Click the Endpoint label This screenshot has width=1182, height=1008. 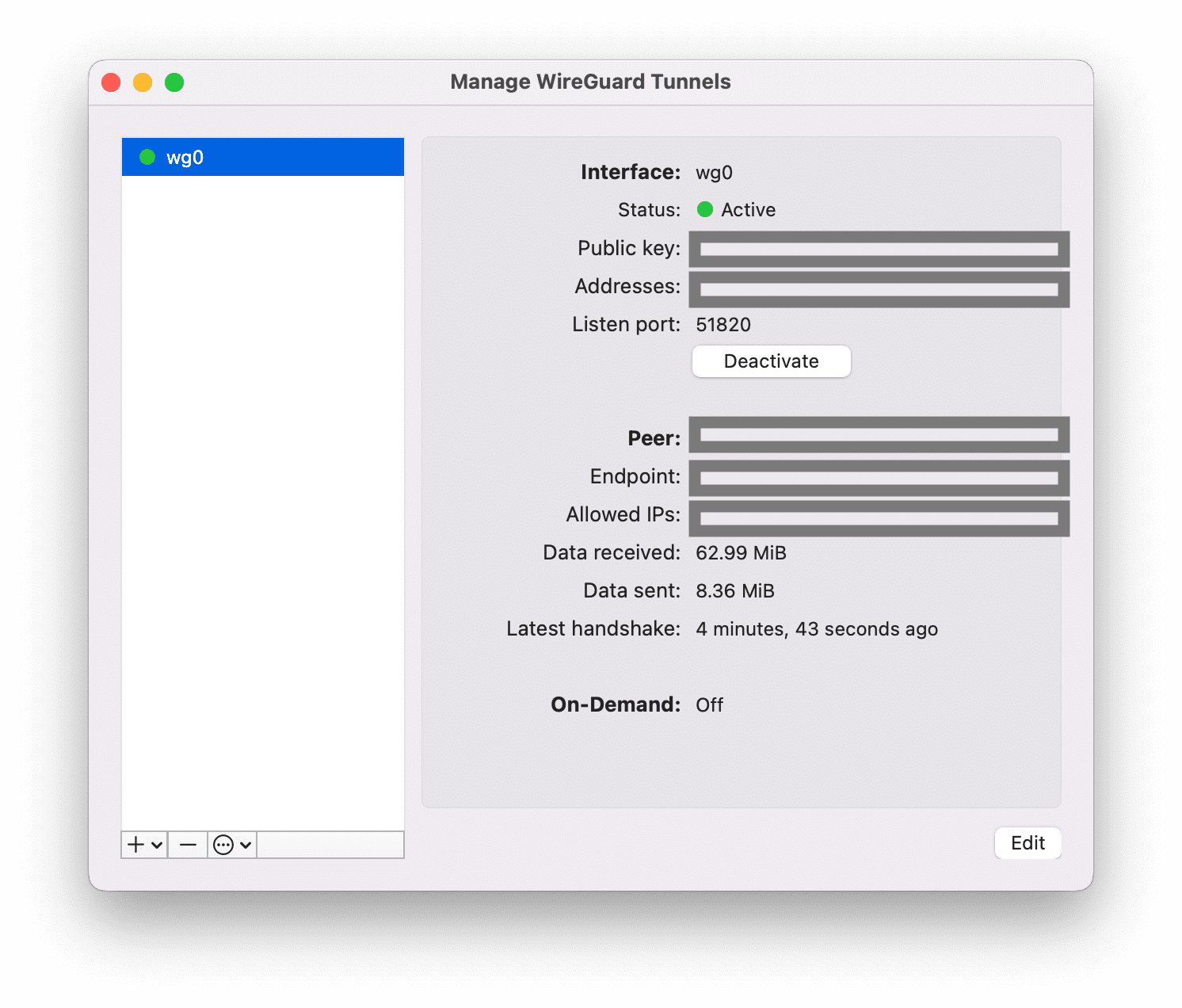(635, 476)
